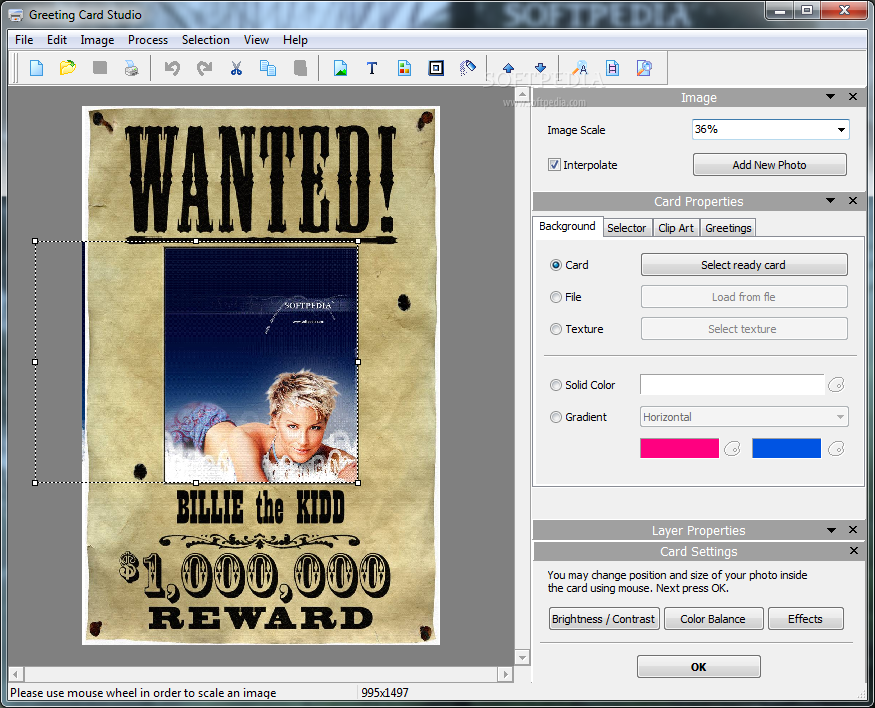Click the Brightness / Contrast button
The height and width of the screenshot is (708, 875).
604,619
